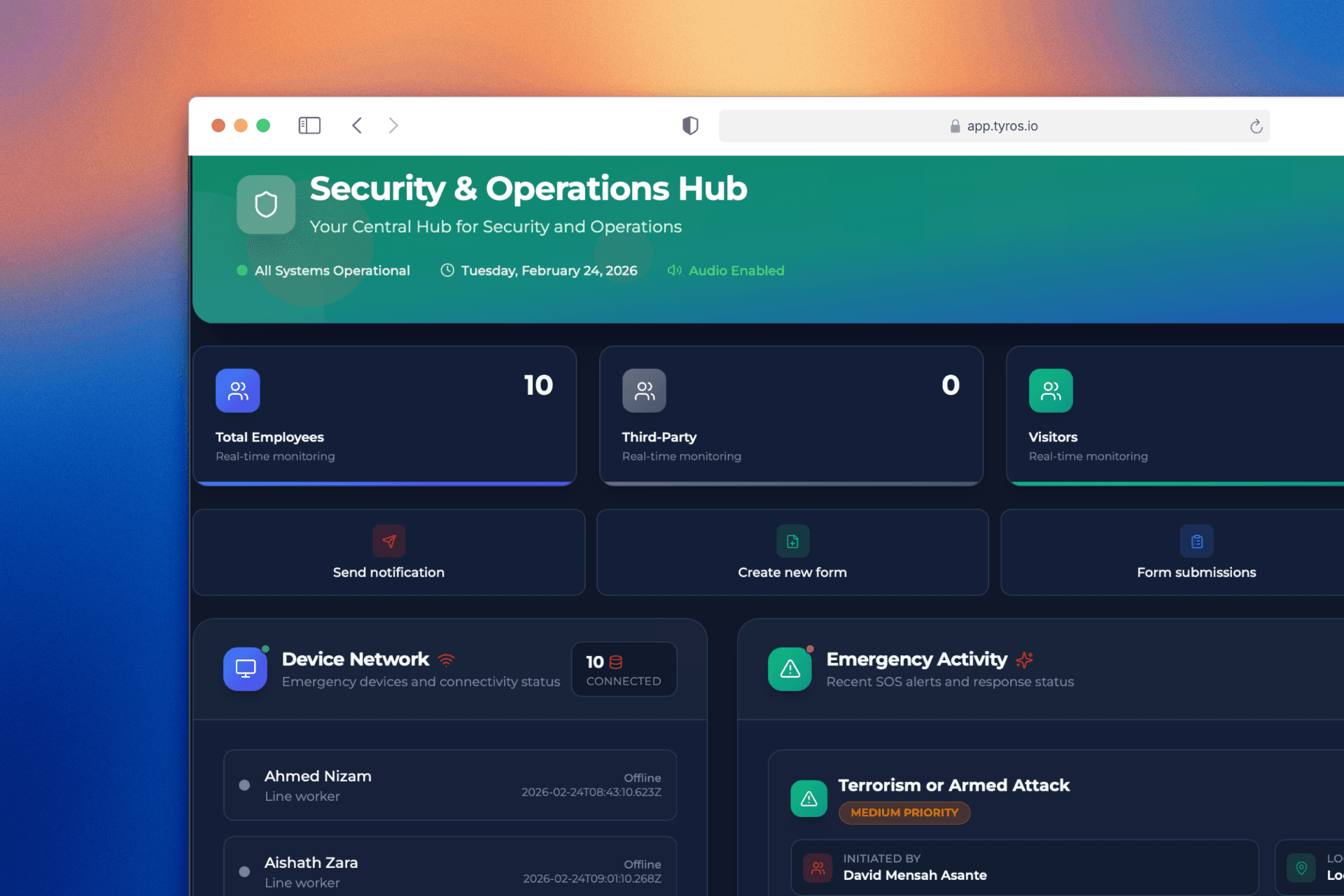Click the Visitors group icon
The image size is (1344, 896).
pyautogui.click(x=1051, y=391)
